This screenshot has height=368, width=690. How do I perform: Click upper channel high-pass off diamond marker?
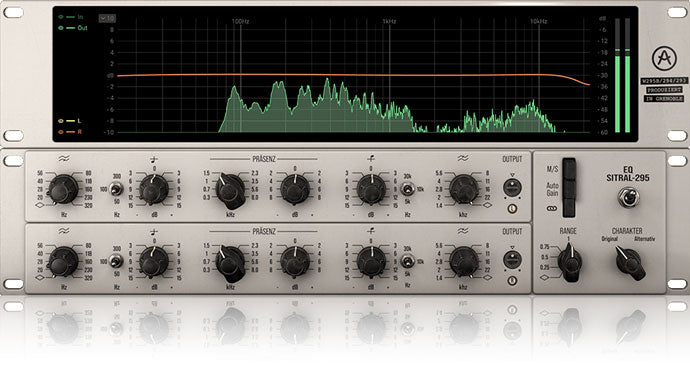pyautogui.click(x=40, y=206)
